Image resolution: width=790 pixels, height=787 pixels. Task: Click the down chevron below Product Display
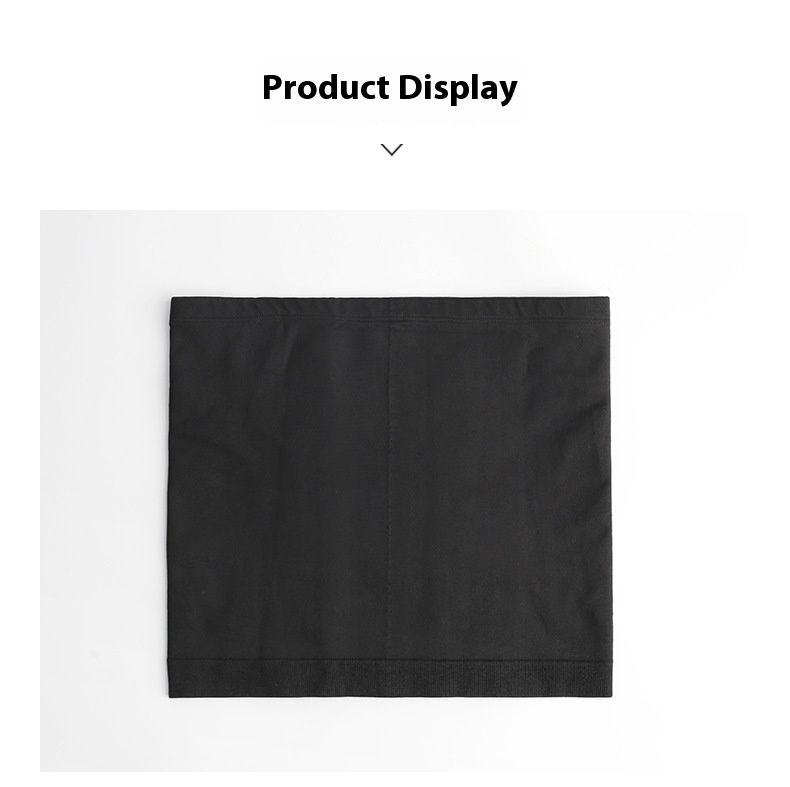point(391,150)
